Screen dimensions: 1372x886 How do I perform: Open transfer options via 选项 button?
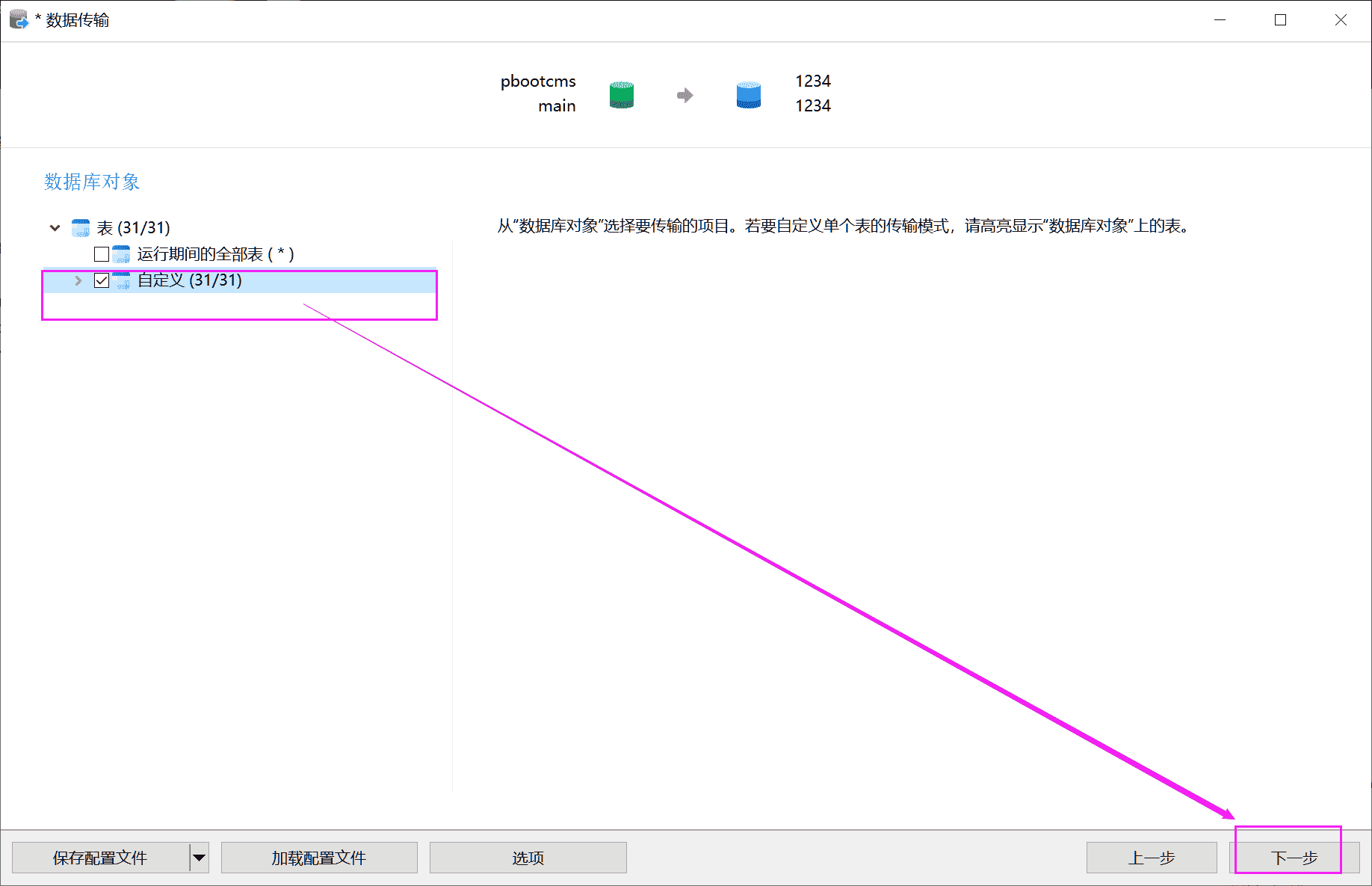(528, 858)
